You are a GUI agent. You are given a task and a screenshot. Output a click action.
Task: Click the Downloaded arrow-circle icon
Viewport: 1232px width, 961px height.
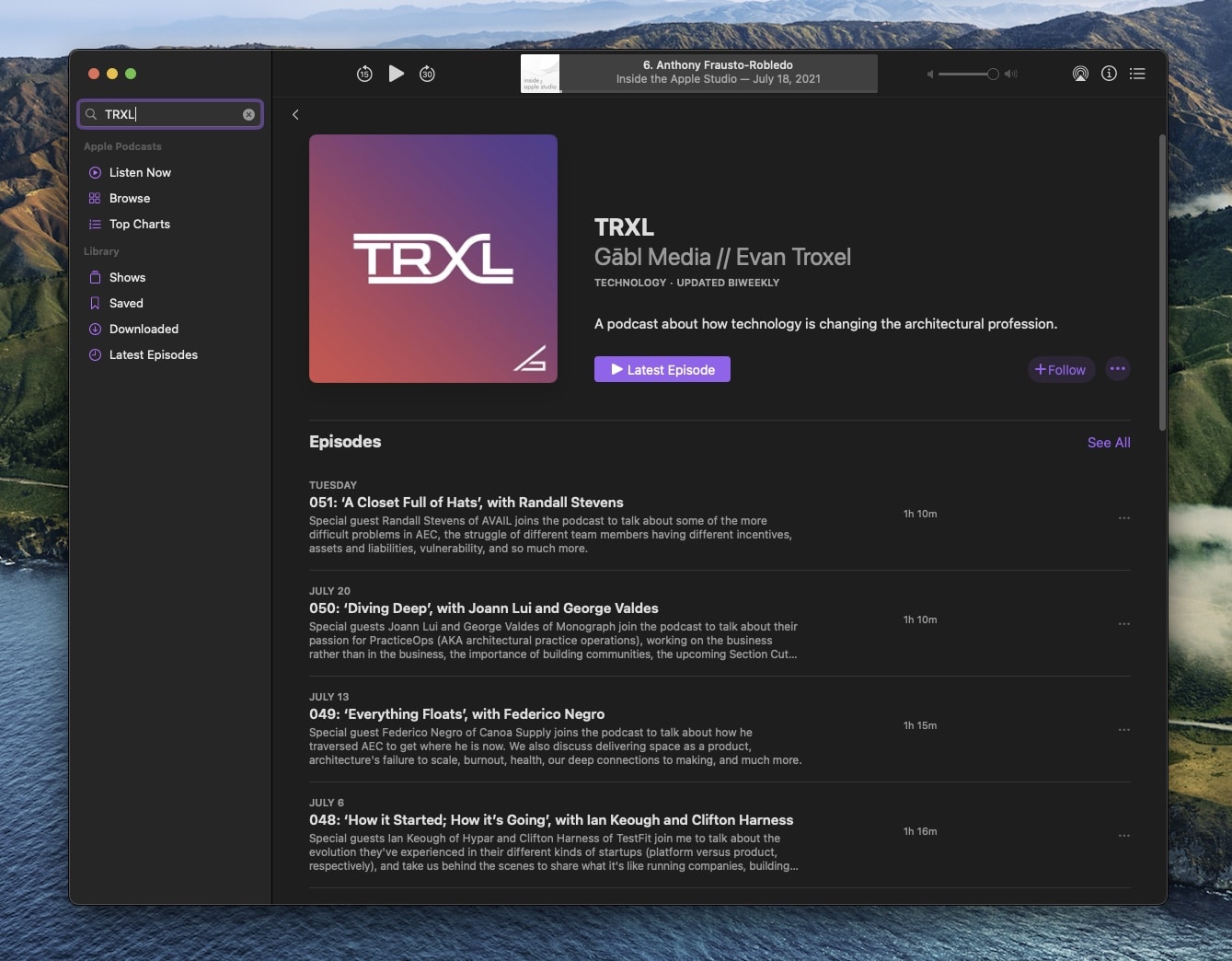click(95, 329)
